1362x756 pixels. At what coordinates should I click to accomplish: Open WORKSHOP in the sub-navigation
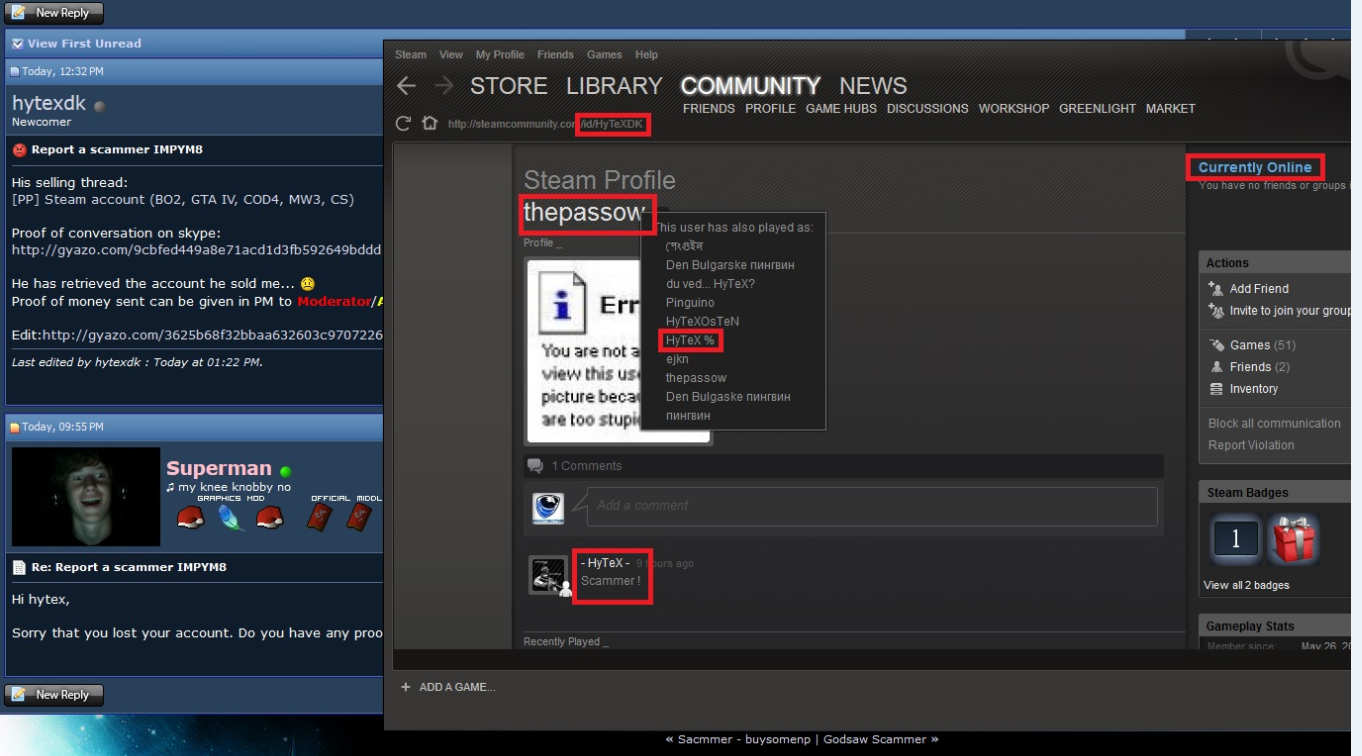tap(1014, 109)
